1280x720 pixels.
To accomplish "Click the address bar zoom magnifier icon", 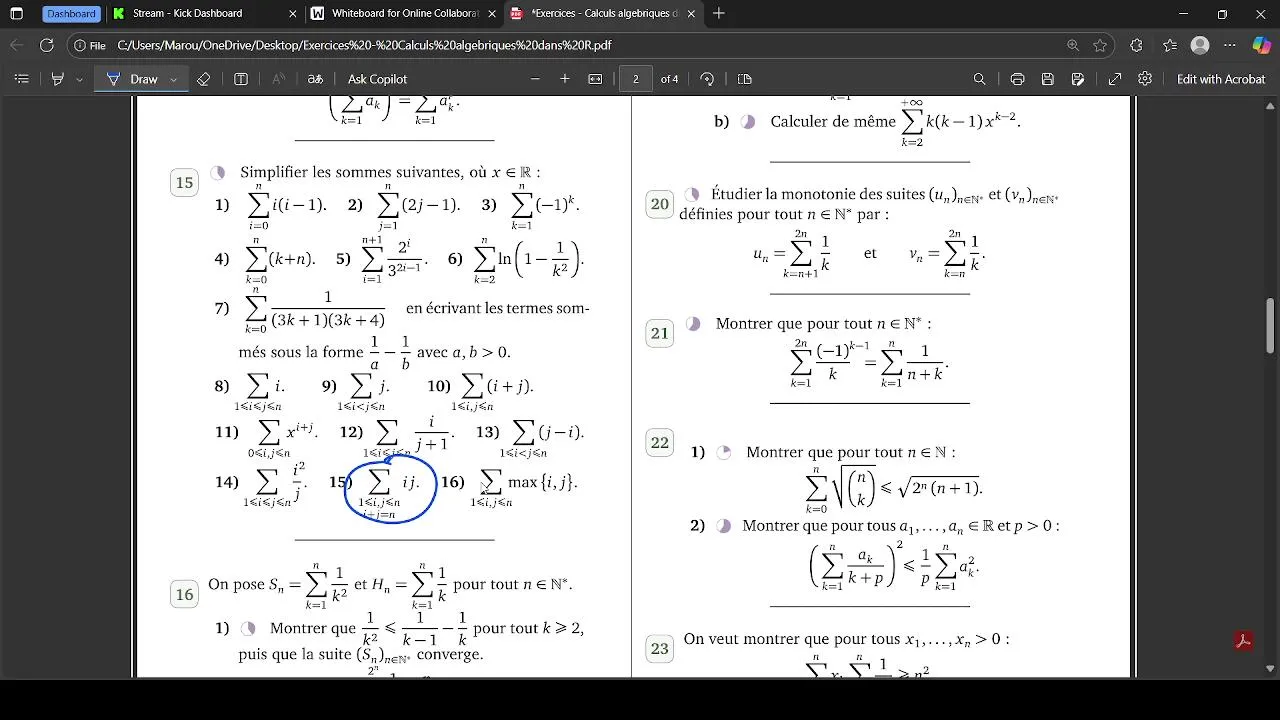I will [1073, 45].
